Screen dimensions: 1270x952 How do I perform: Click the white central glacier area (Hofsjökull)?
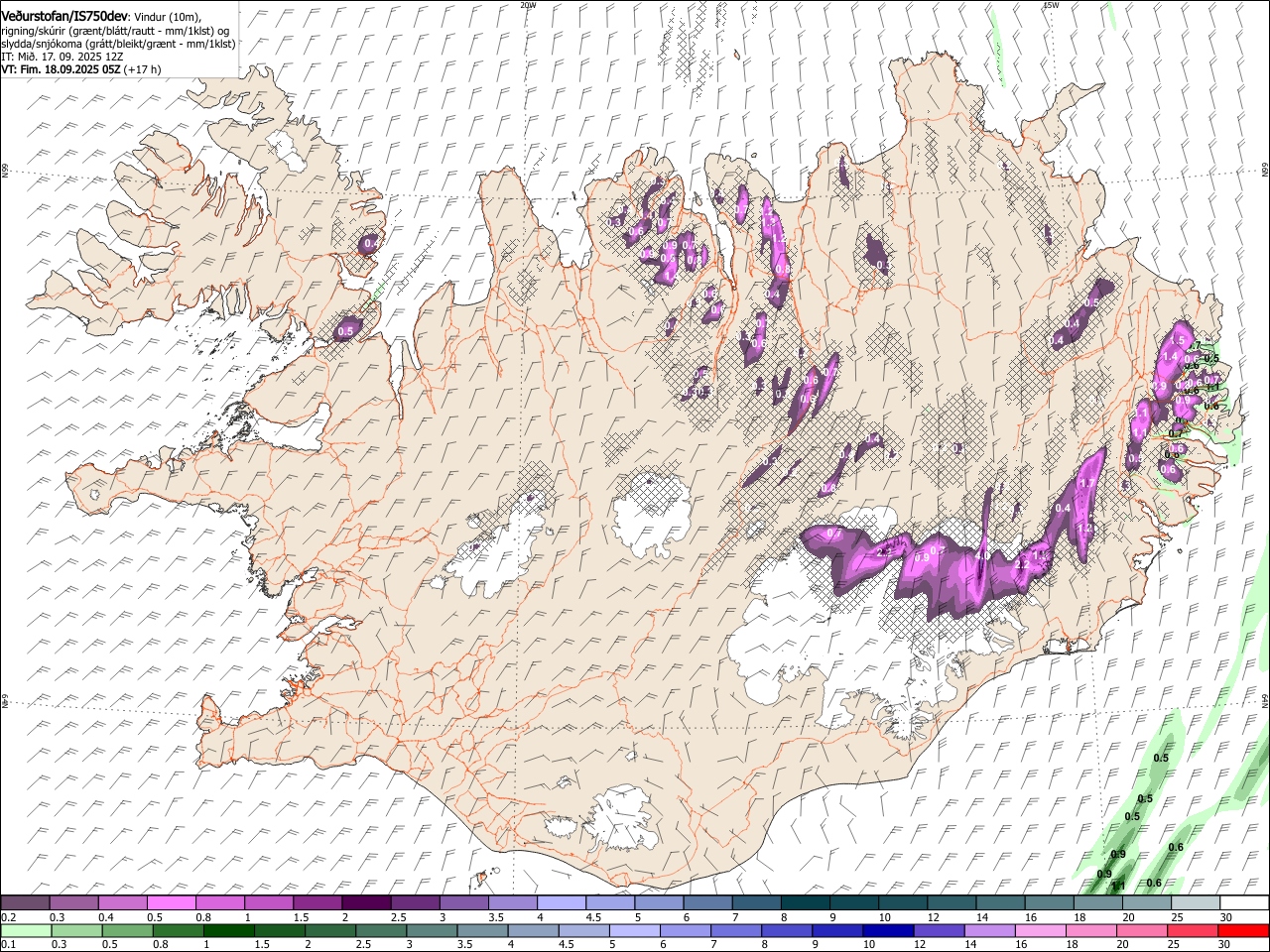point(652,515)
